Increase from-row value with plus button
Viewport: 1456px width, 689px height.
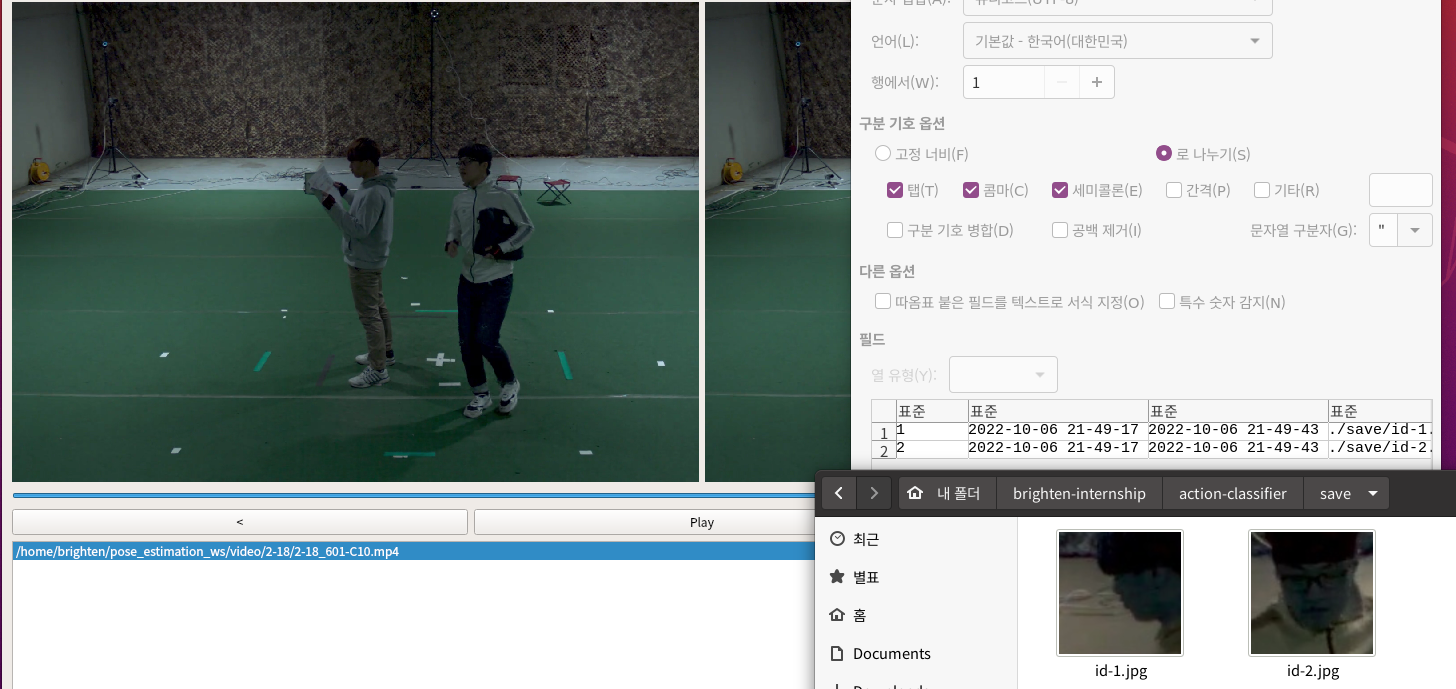1097,82
